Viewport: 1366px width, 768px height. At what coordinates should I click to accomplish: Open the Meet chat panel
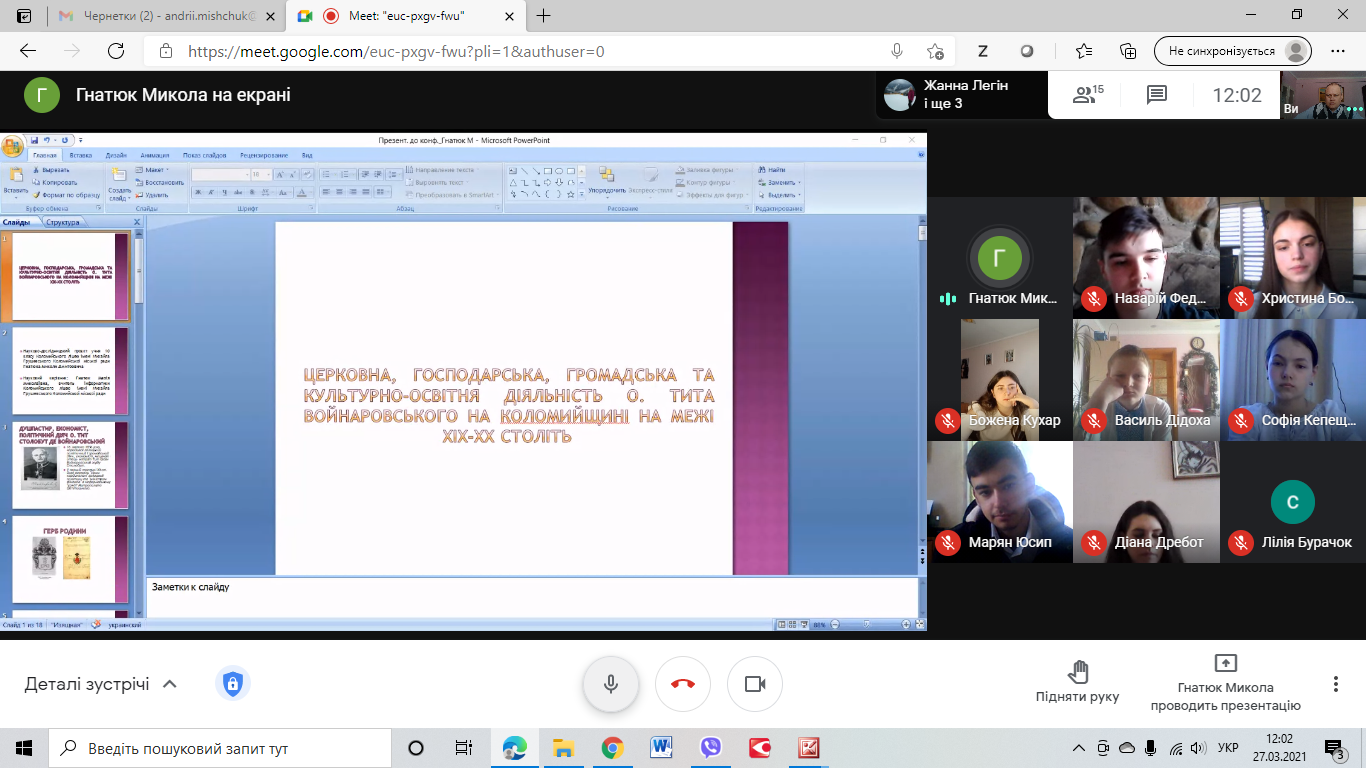pyautogui.click(x=1157, y=95)
